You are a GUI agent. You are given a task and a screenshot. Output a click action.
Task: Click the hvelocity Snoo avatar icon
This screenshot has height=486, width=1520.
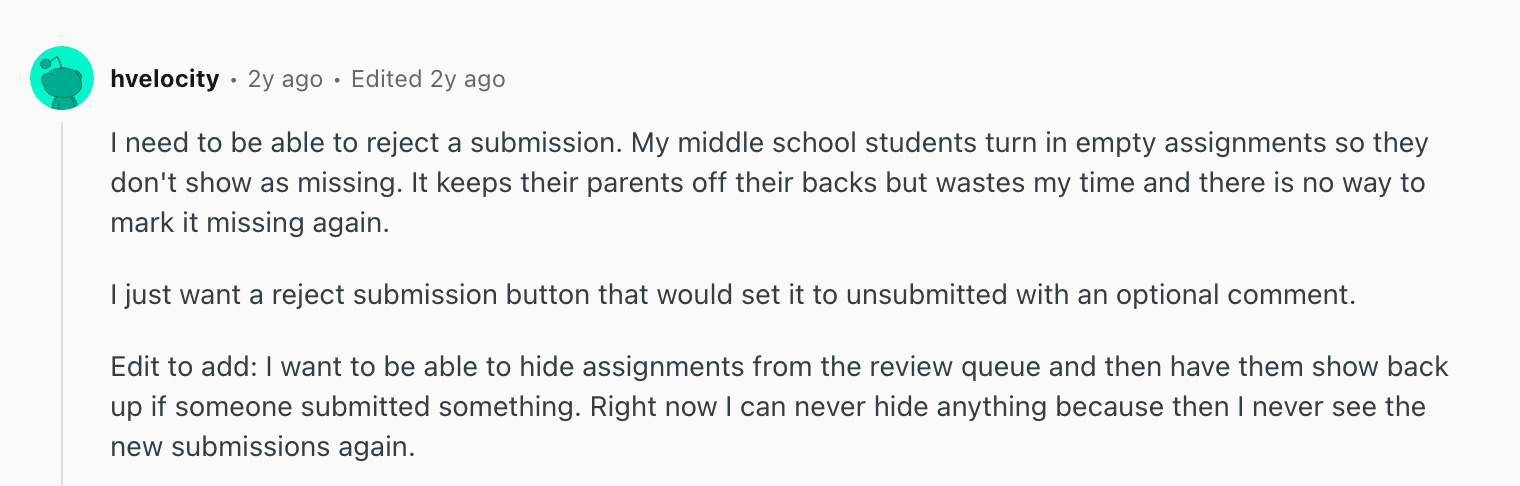pos(62,78)
